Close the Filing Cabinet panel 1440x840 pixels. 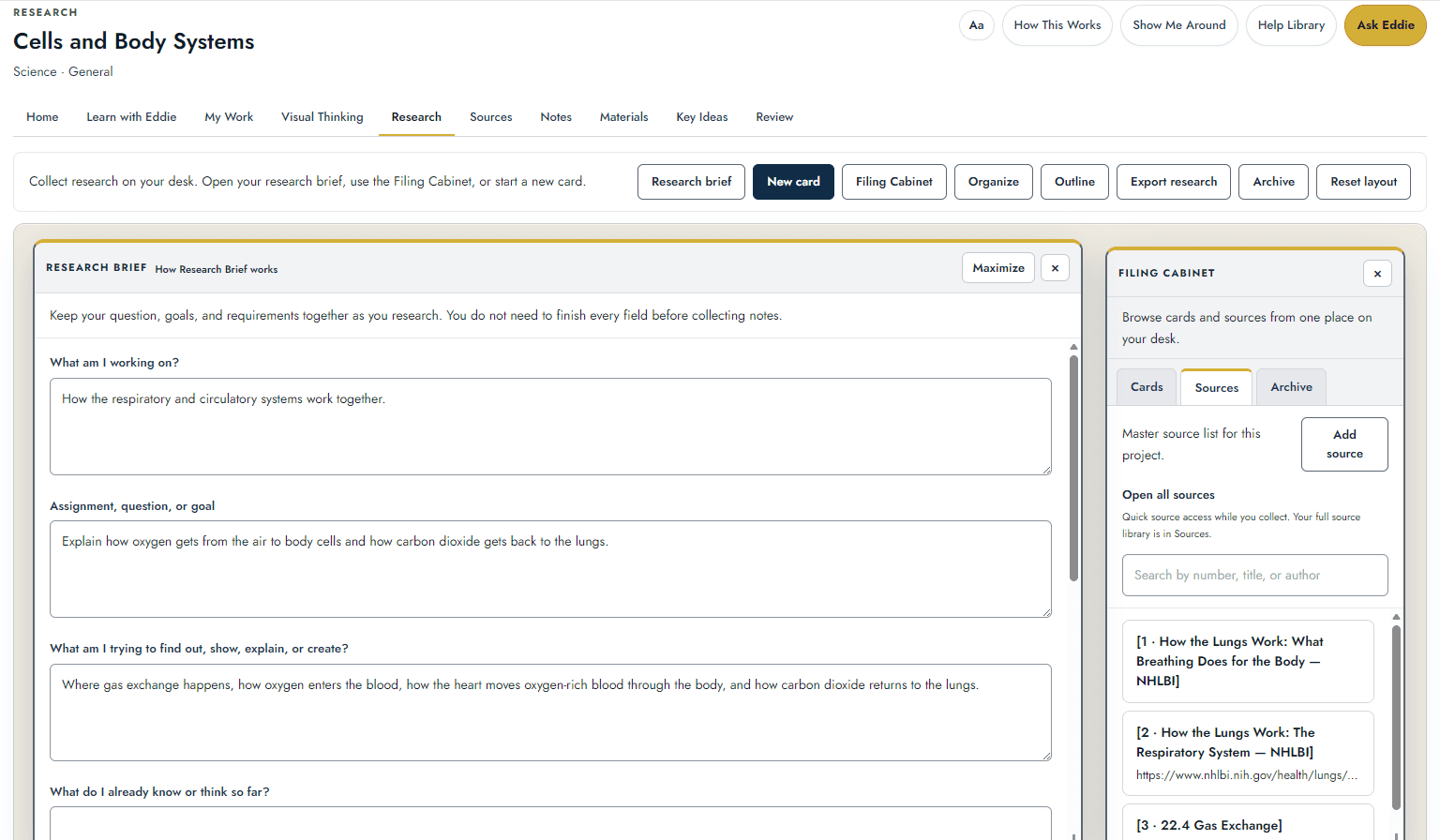point(1377,274)
